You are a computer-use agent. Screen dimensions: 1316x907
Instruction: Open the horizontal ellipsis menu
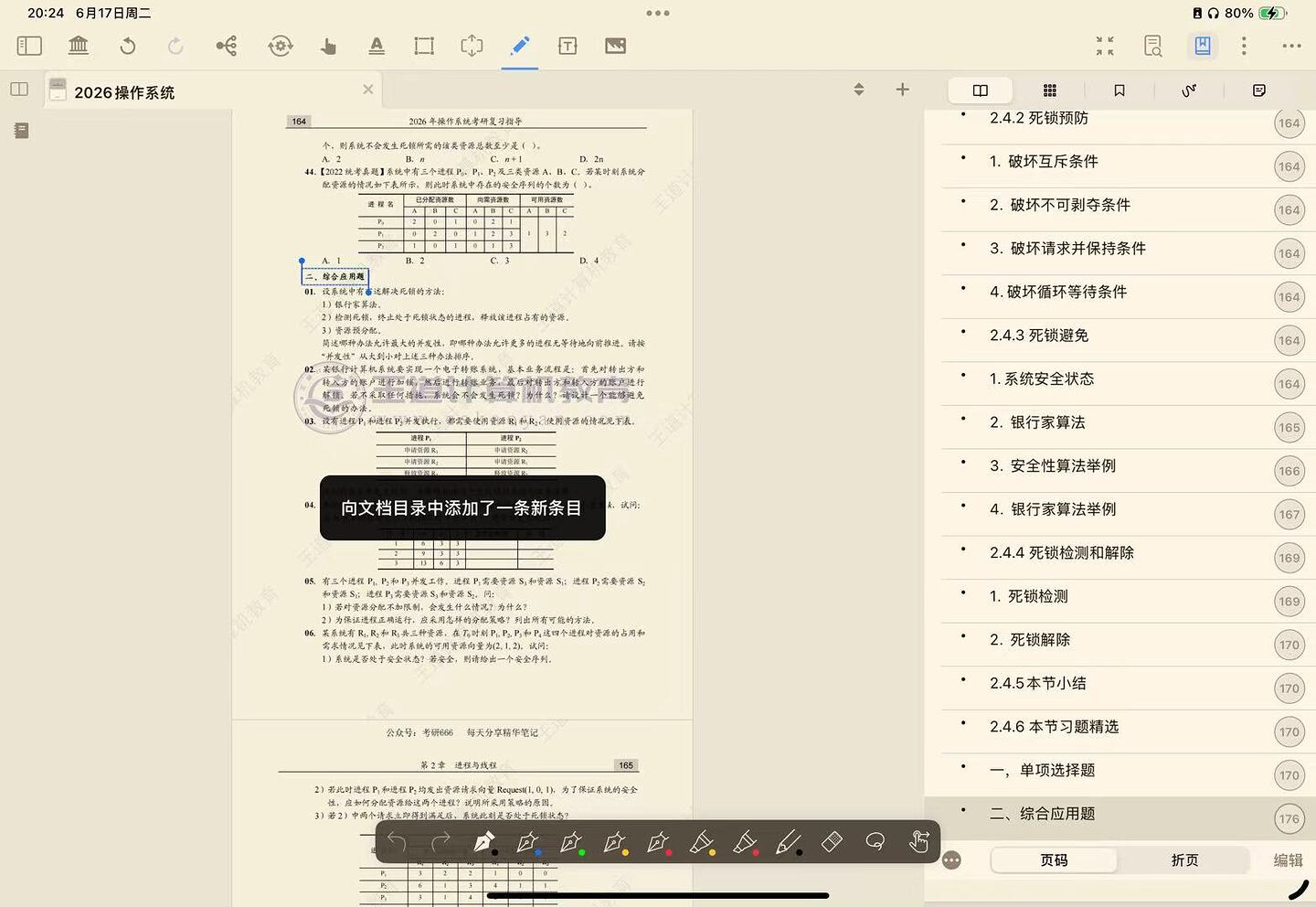coord(1291,46)
